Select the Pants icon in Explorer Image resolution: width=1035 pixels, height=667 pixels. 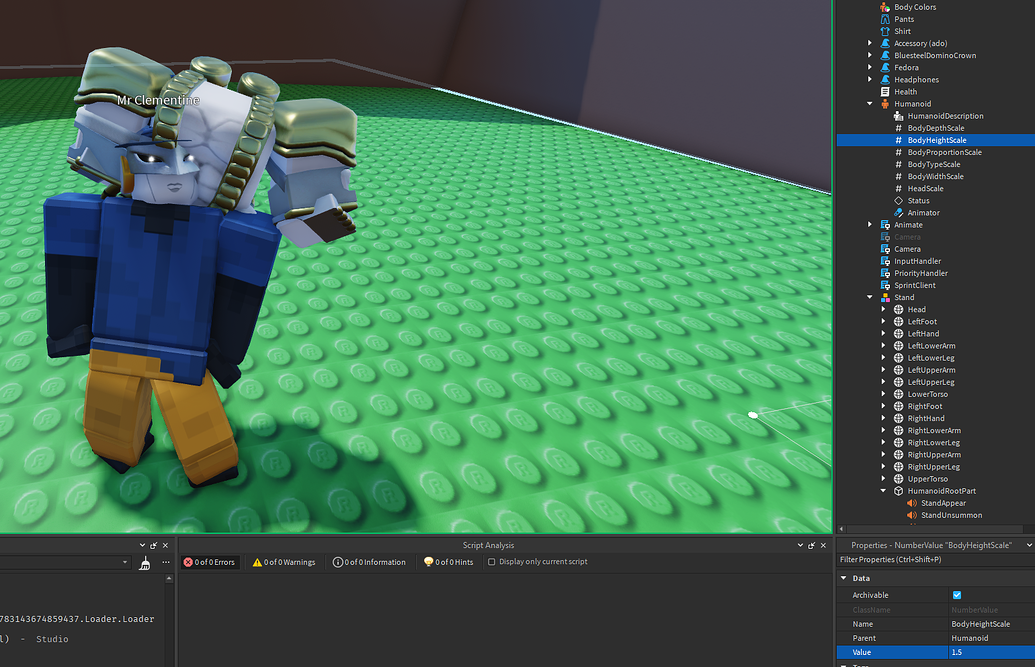(884, 18)
